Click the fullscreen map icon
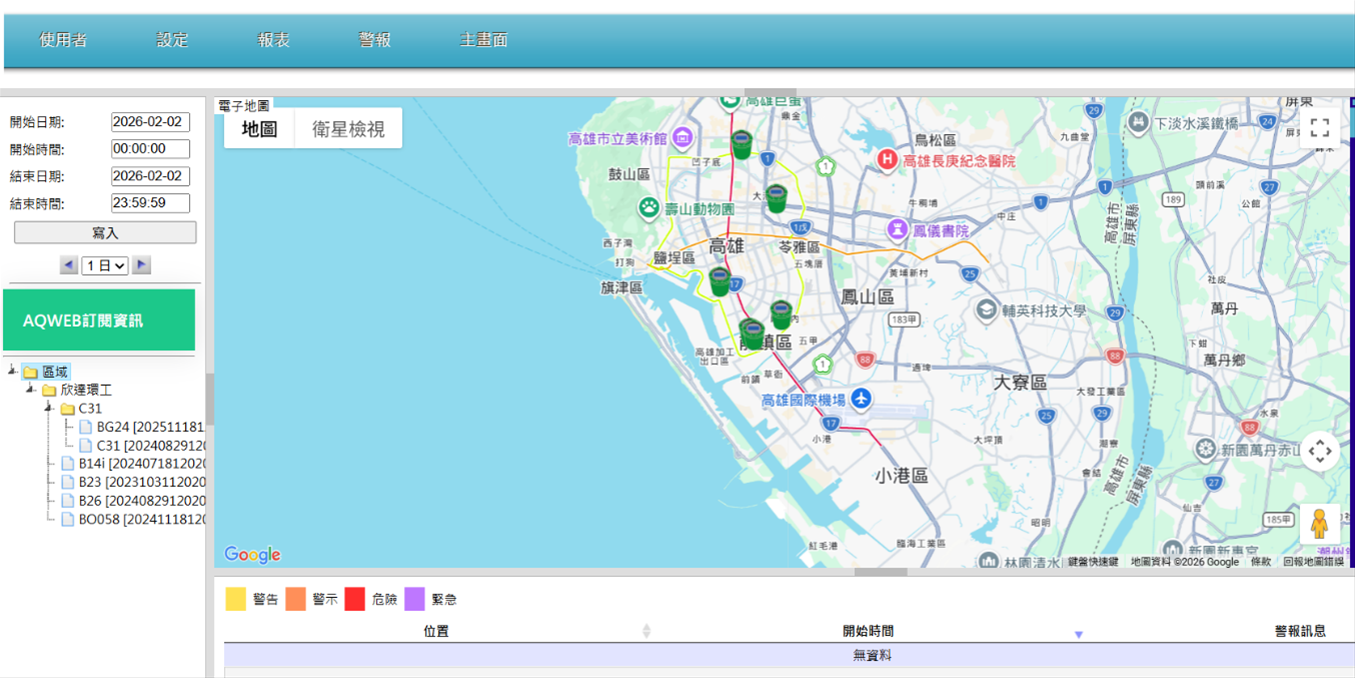The width and height of the screenshot is (1355, 678). click(1319, 128)
